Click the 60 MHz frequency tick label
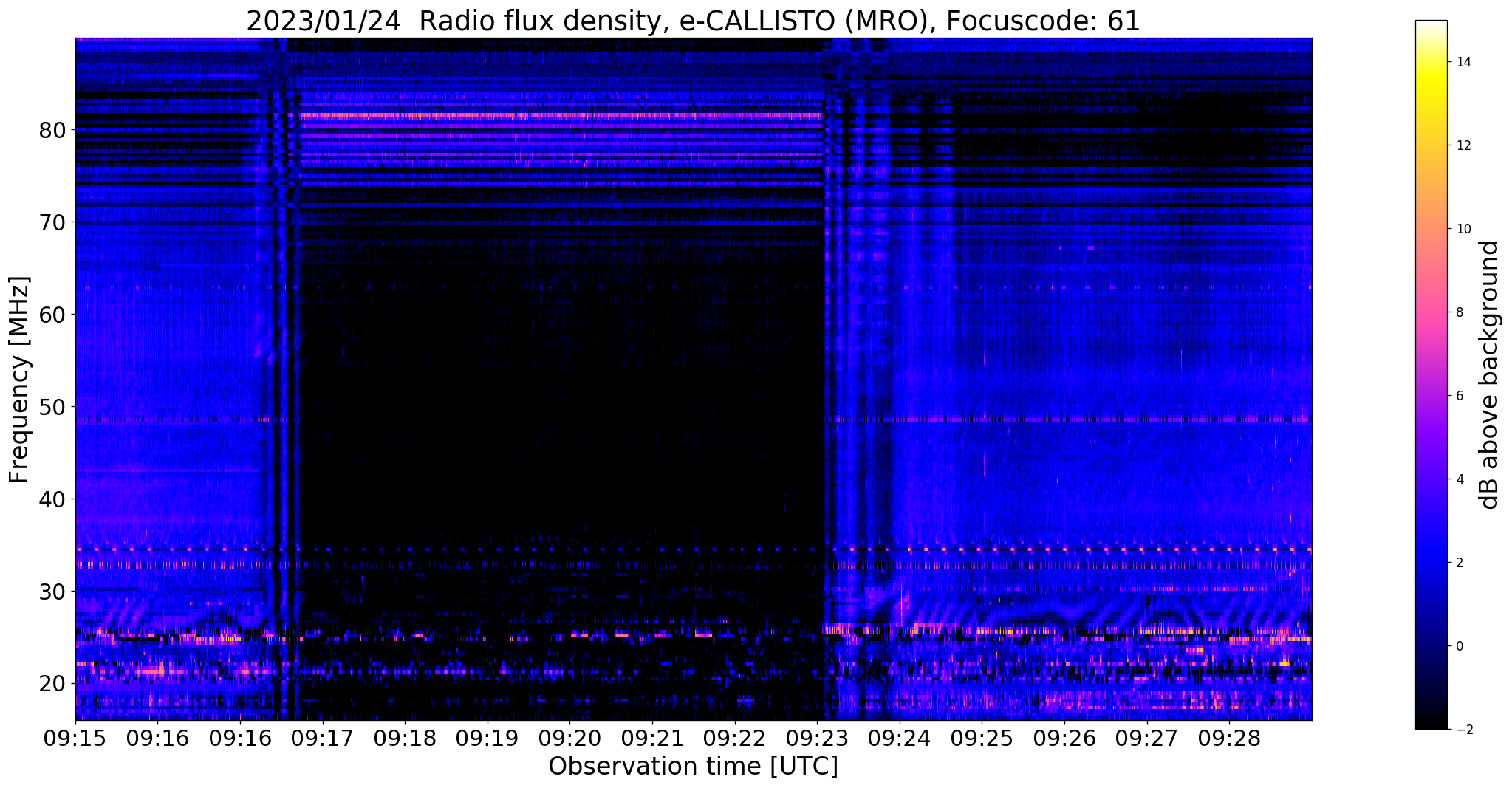Image resolution: width=1512 pixels, height=788 pixels. (52, 315)
